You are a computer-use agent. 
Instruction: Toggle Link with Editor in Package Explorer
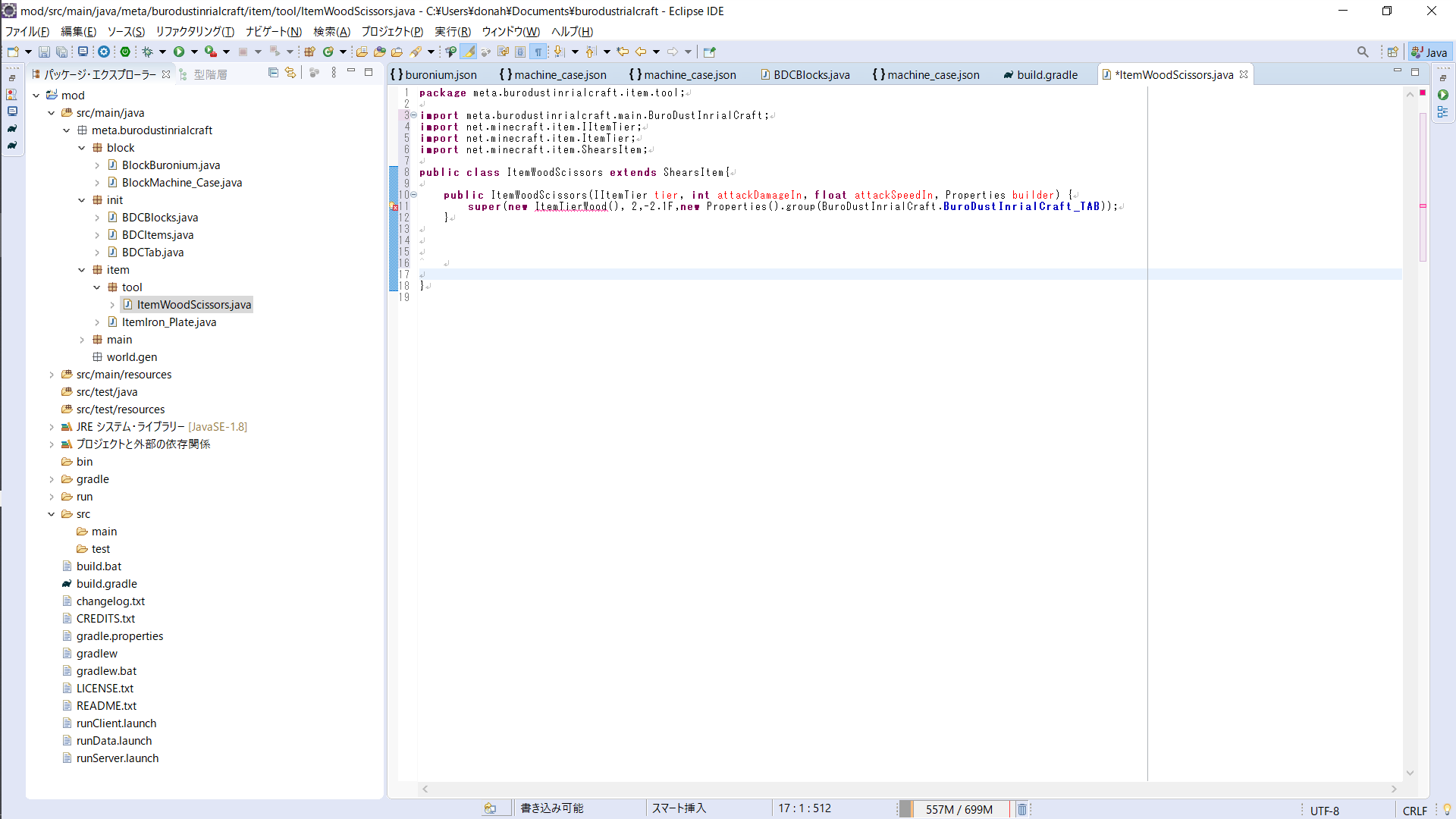(x=290, y=73)
